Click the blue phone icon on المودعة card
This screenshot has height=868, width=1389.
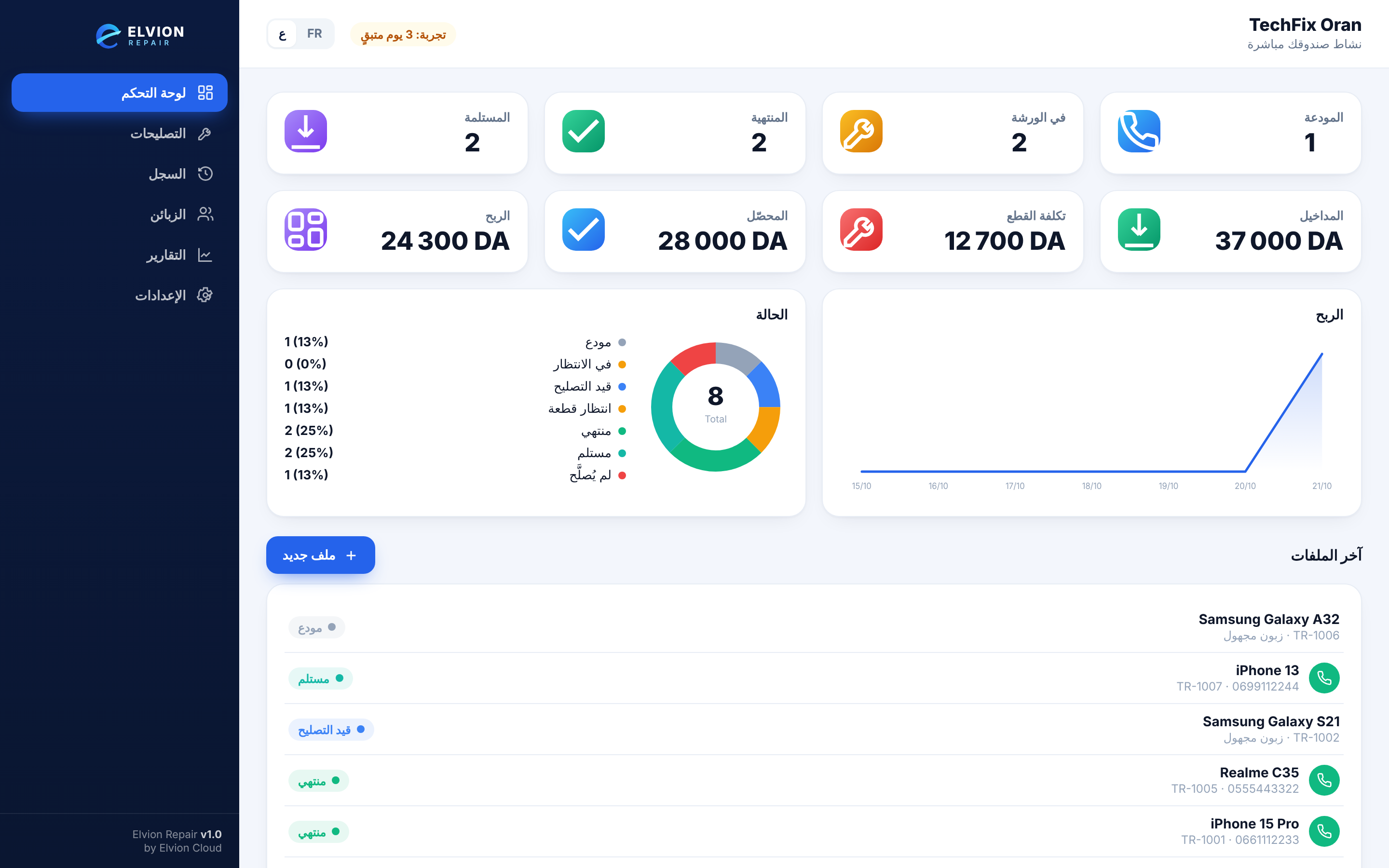click(x=1139, y=131)
